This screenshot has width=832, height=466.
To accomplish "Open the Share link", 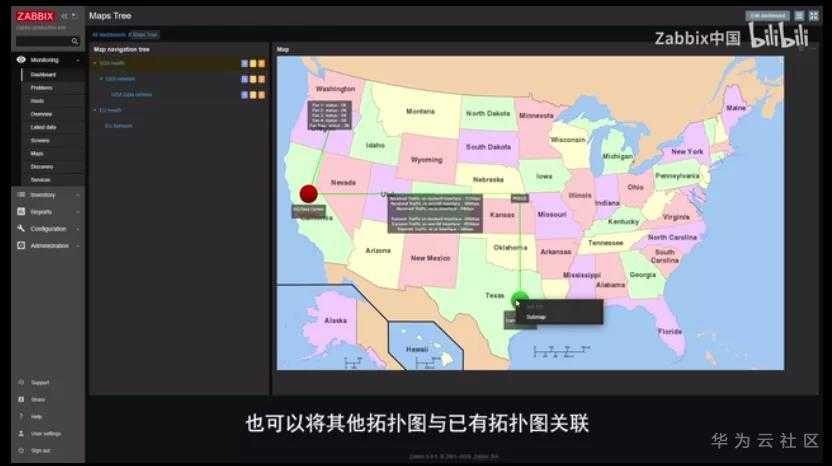I will click(38, 400).
